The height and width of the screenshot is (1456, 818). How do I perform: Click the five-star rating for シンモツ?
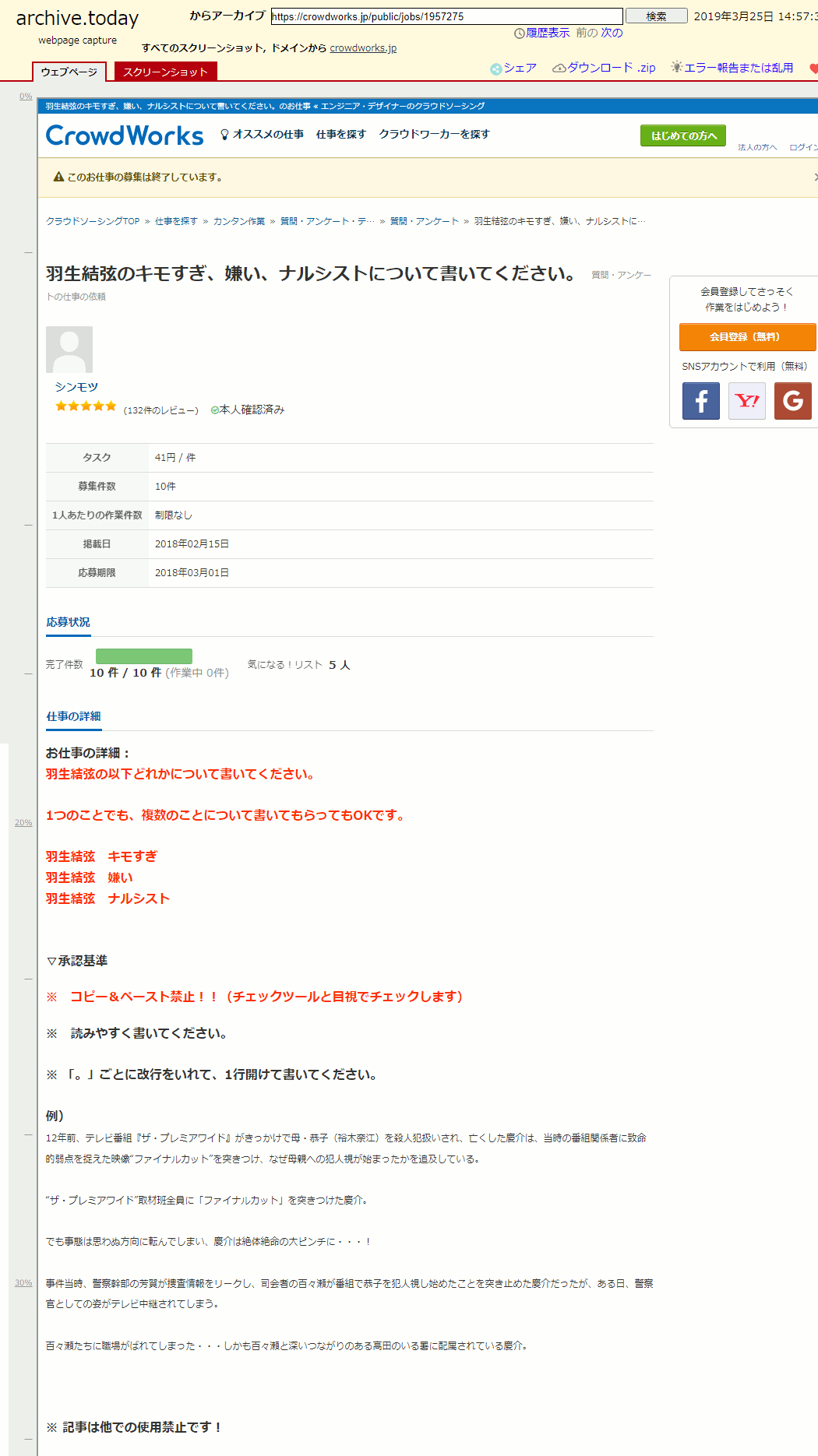86,406
